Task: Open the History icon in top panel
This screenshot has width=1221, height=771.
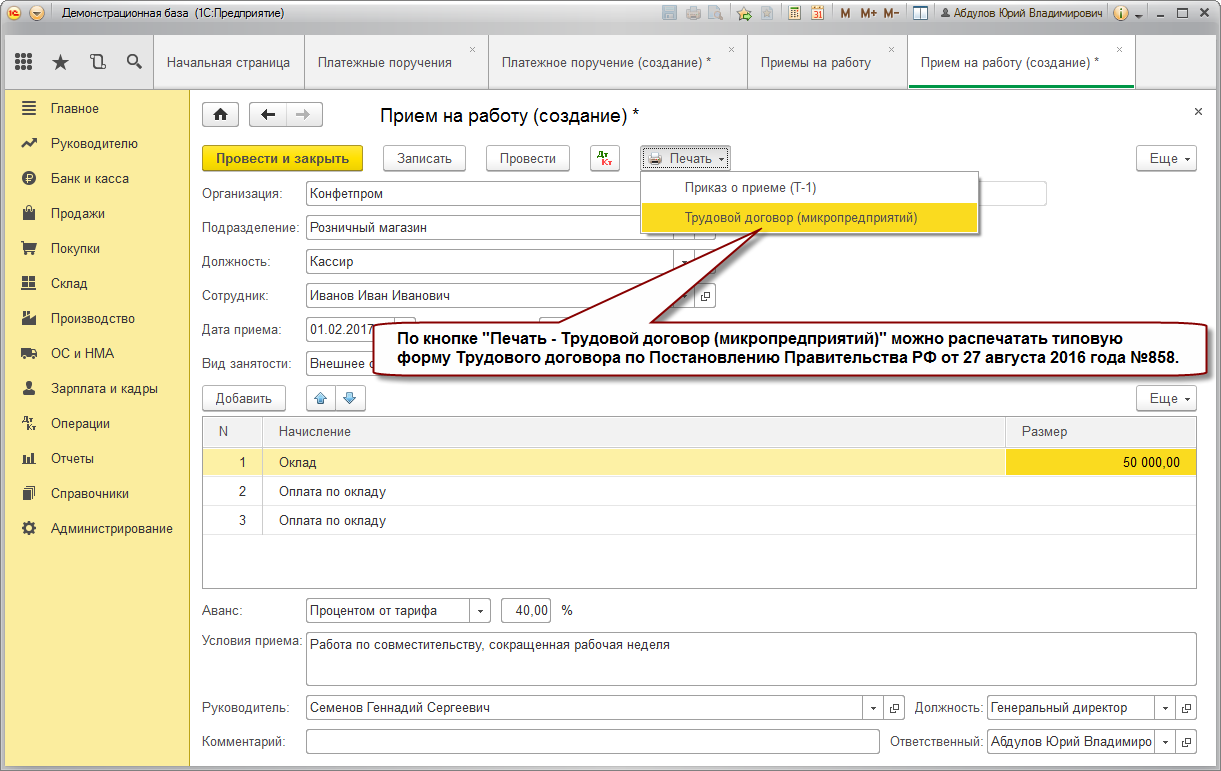Action: 97,62
